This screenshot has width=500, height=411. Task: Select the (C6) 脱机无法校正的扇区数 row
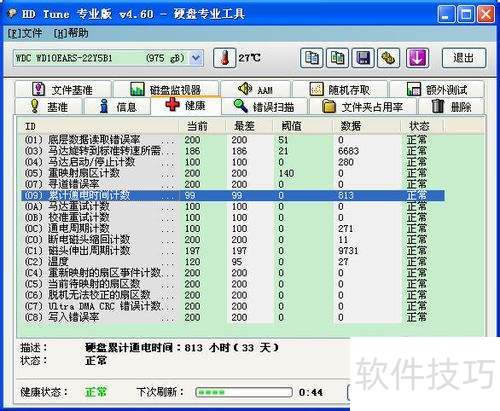233,295
